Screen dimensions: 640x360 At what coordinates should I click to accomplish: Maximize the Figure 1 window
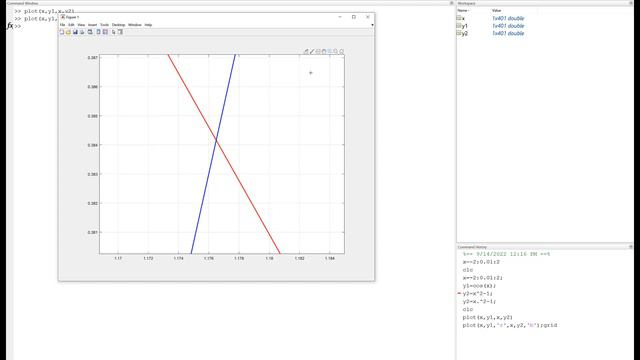(354, 17)
